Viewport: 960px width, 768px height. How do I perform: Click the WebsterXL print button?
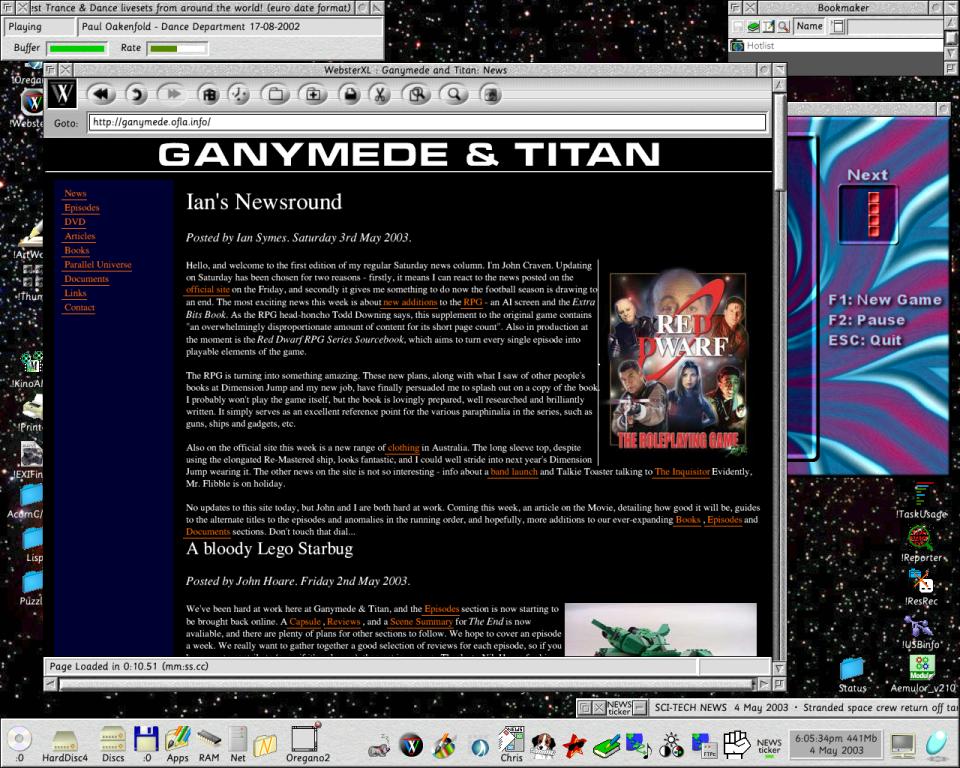coord(350,94)
